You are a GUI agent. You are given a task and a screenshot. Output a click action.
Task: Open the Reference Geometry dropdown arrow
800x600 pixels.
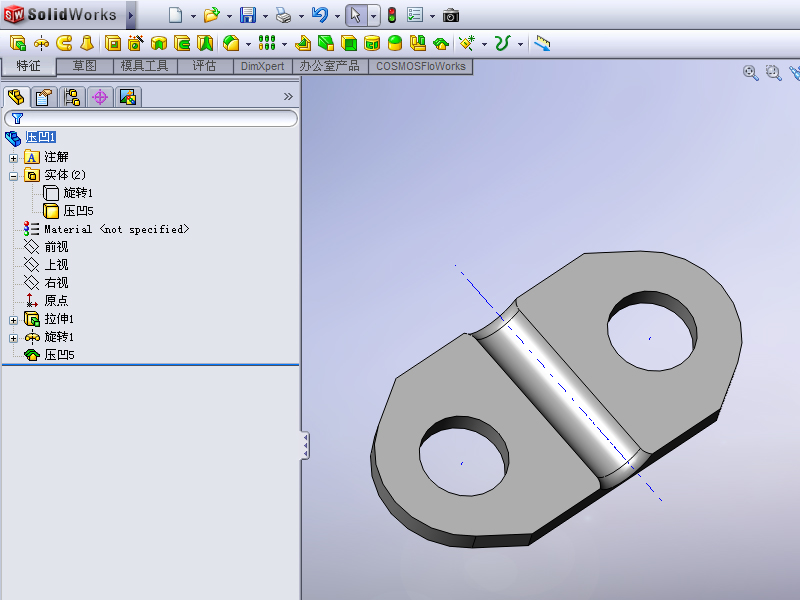484,44
